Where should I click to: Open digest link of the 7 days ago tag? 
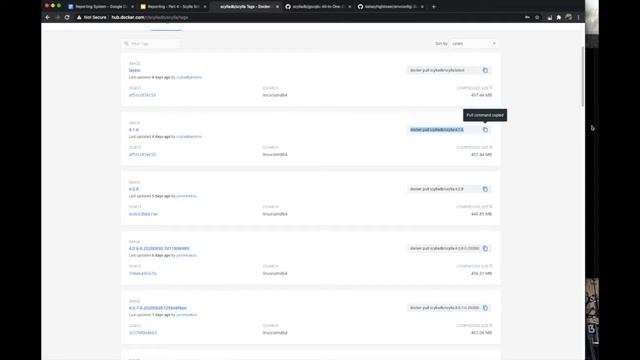coord(142,333)
